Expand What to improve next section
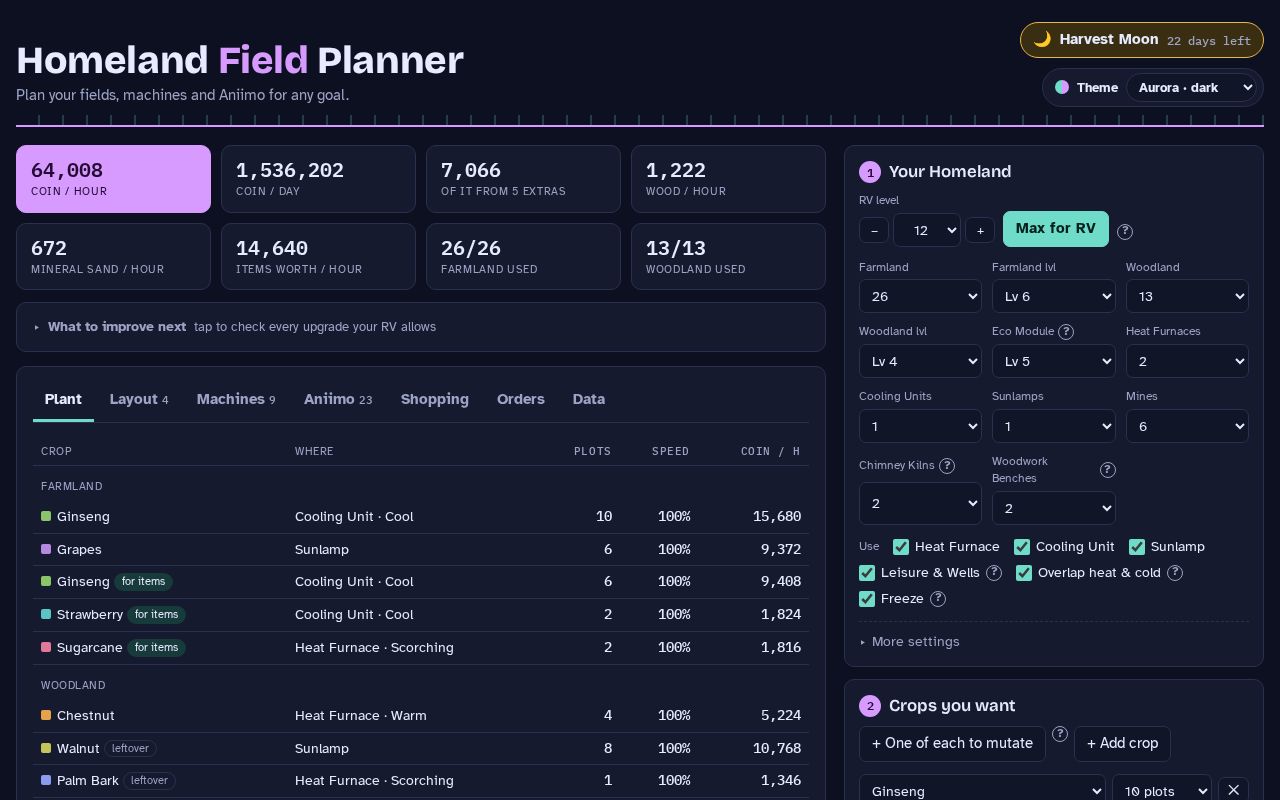This screenshot has height=800, width=1280. coord(421,327)
